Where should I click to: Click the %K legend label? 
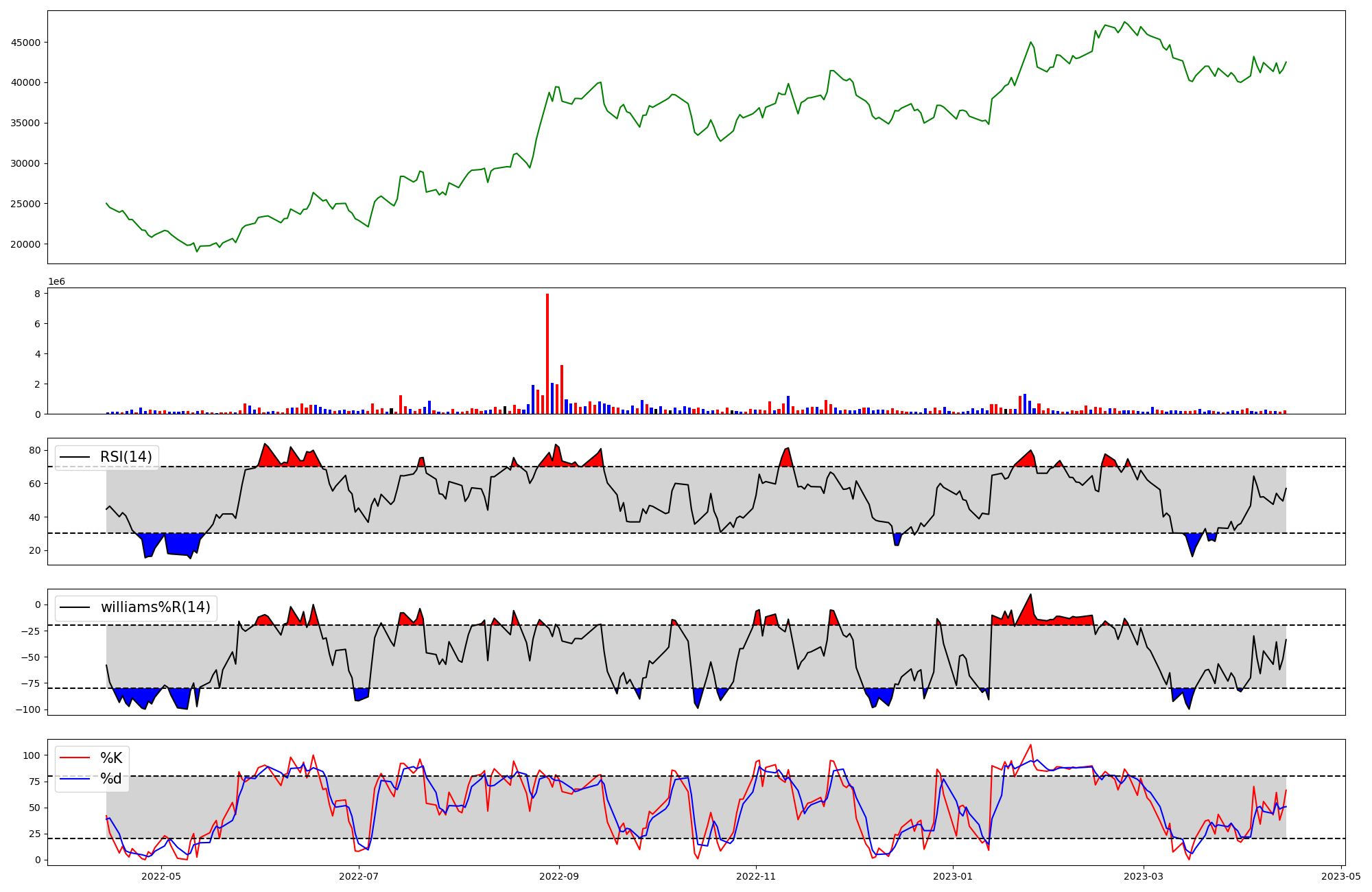tap(111, 758)
